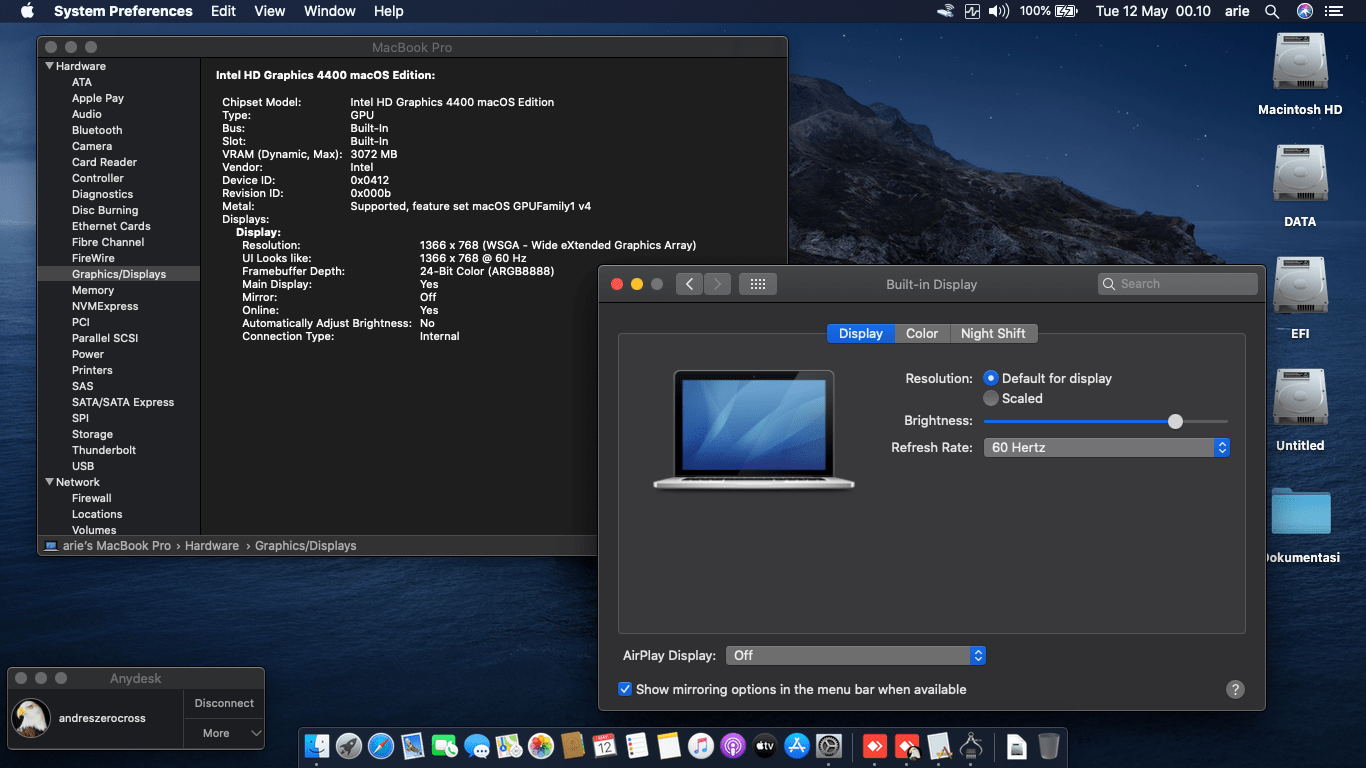Screen dimensions: 1366x768
Task: Open Spotlight magnifier in menu bar
Action: pos(1272,11)
